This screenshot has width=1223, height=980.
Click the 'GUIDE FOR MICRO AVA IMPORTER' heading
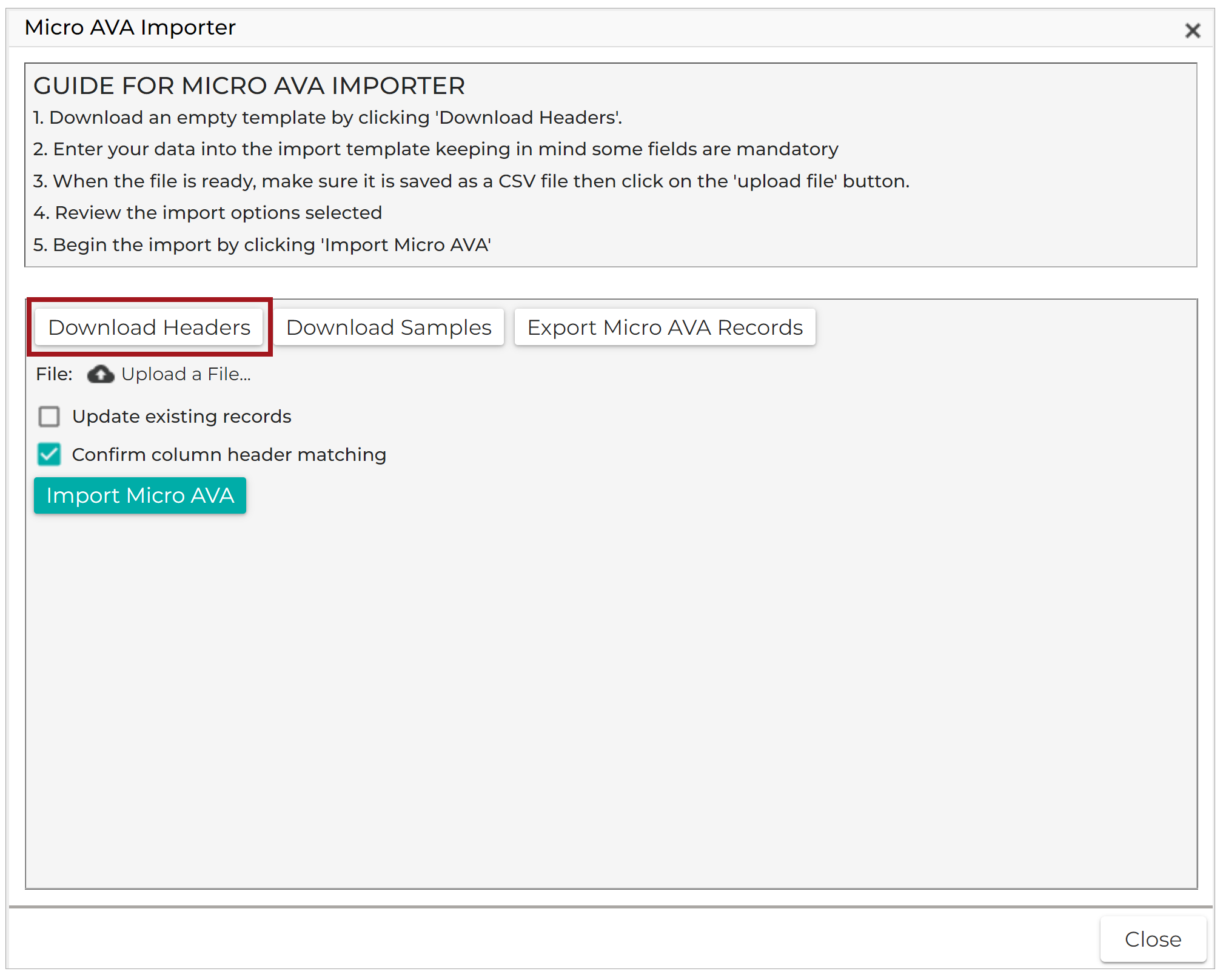[x=249, y=86]
